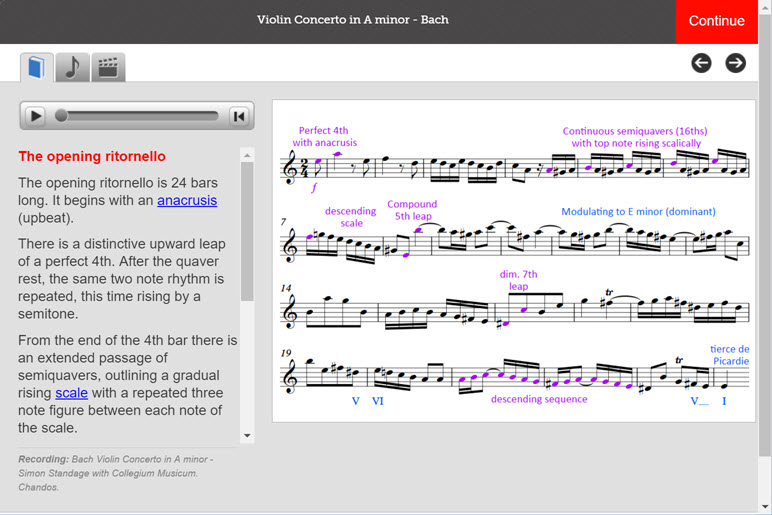The image size is (772, 515).
Task: Rewind audio to the beginning
Action: [x=239, y=116]
